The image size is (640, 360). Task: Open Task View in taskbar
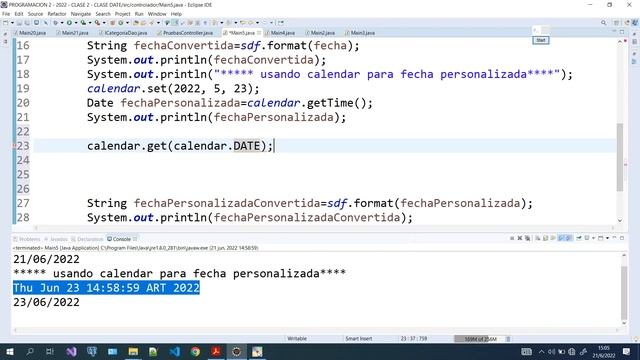tap(50, 351)
